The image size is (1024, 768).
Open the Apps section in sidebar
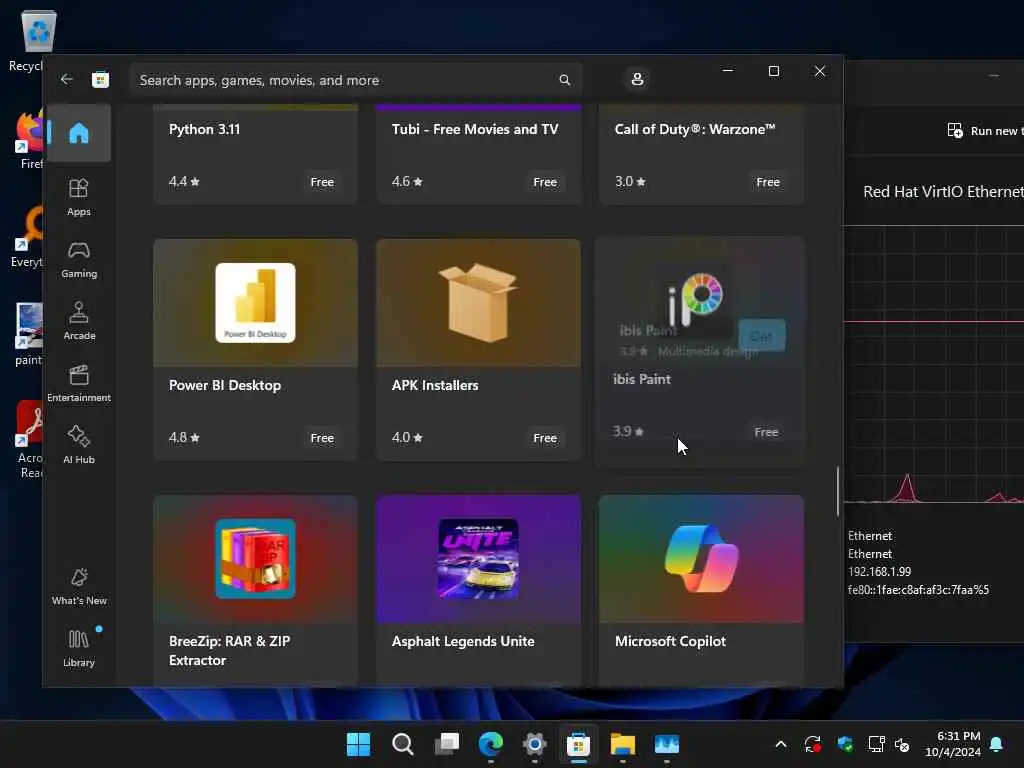tap(79, 197)
